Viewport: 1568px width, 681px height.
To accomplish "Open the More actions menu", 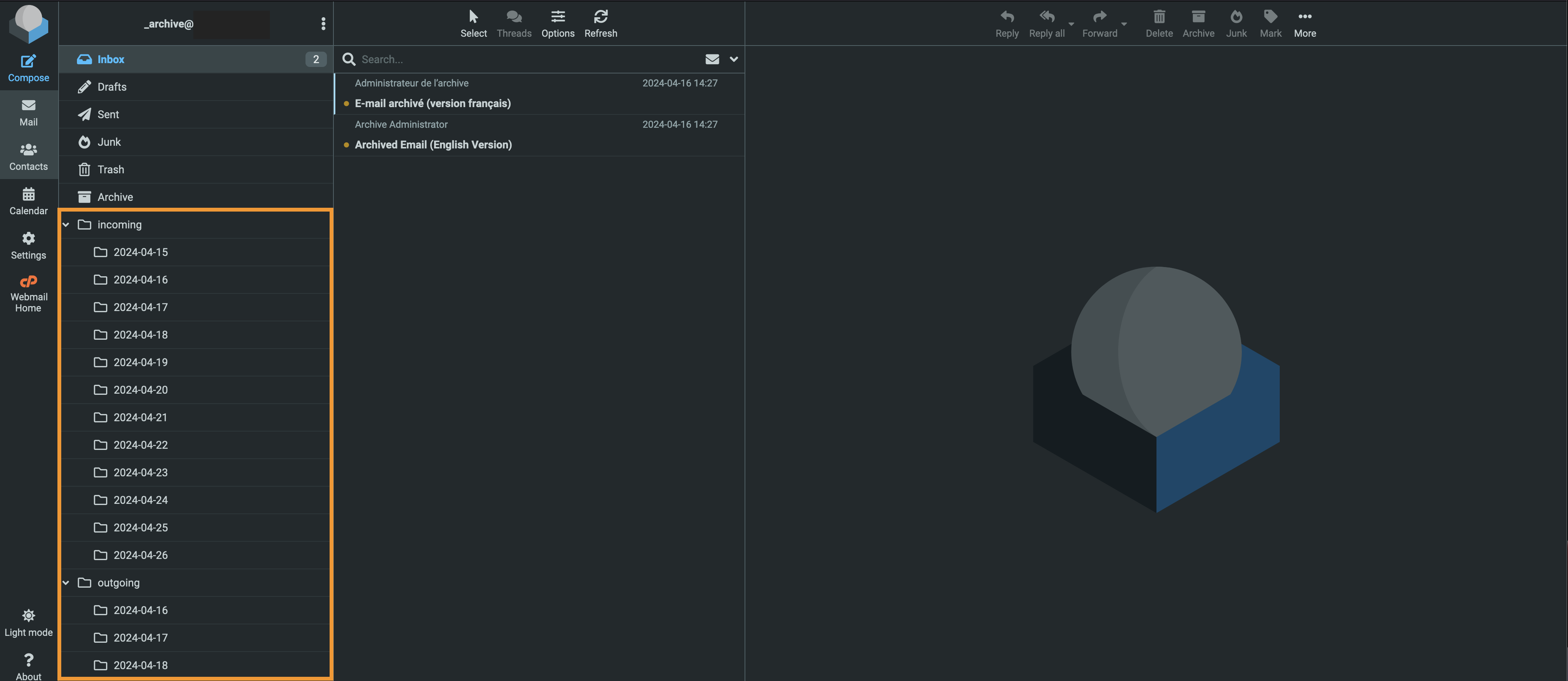I will coord(1305,24).
